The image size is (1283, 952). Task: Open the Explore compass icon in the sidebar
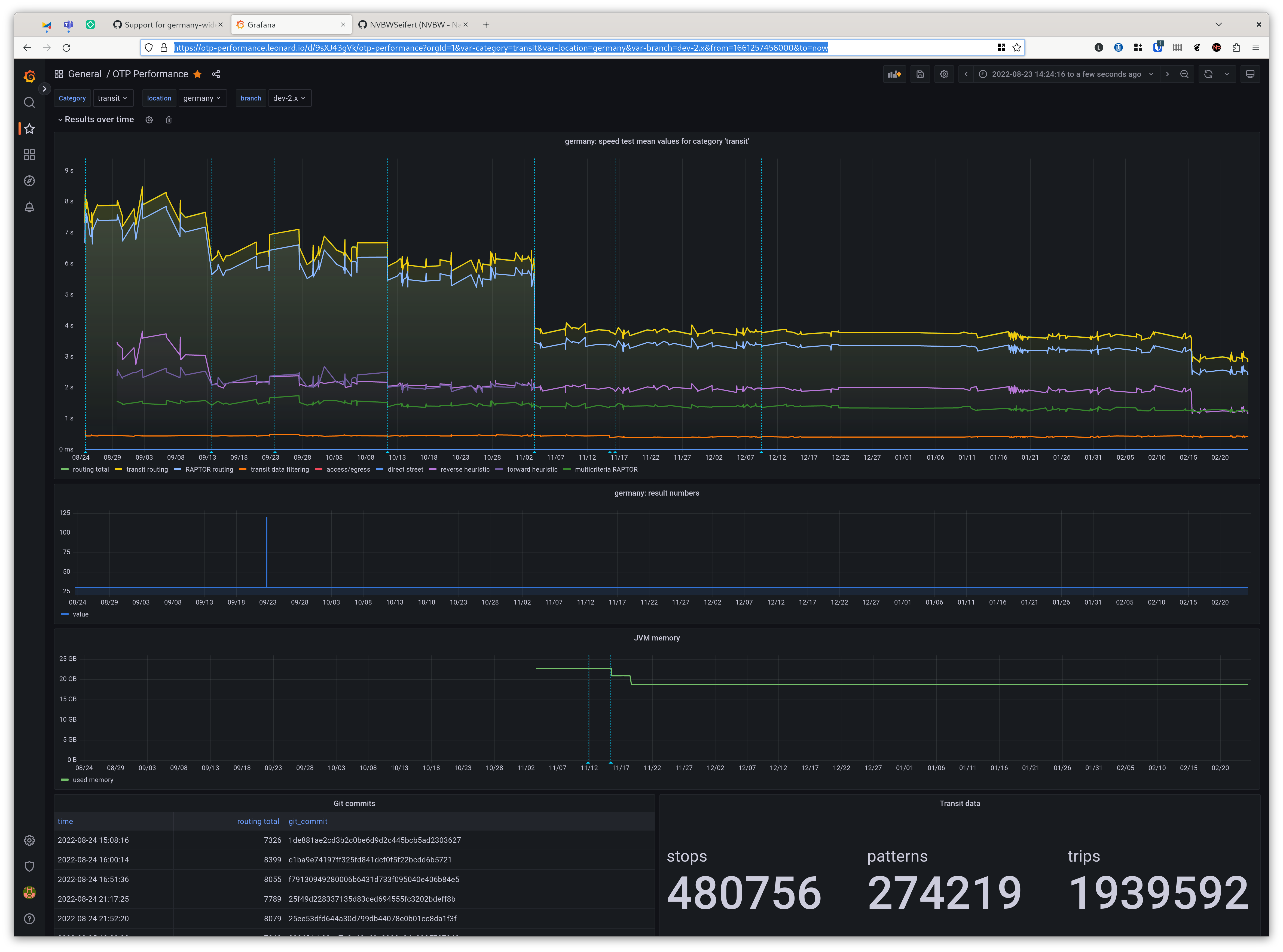[x=29, y=181]
